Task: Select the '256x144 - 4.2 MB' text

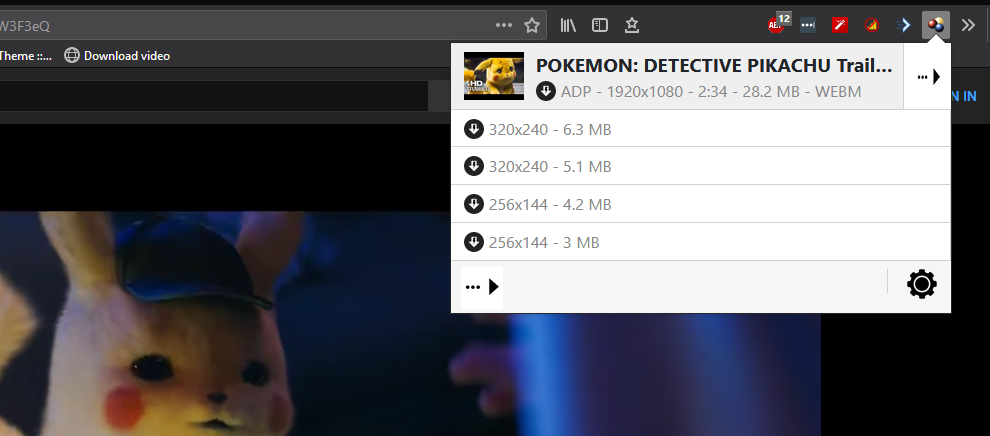Action: 550,205
